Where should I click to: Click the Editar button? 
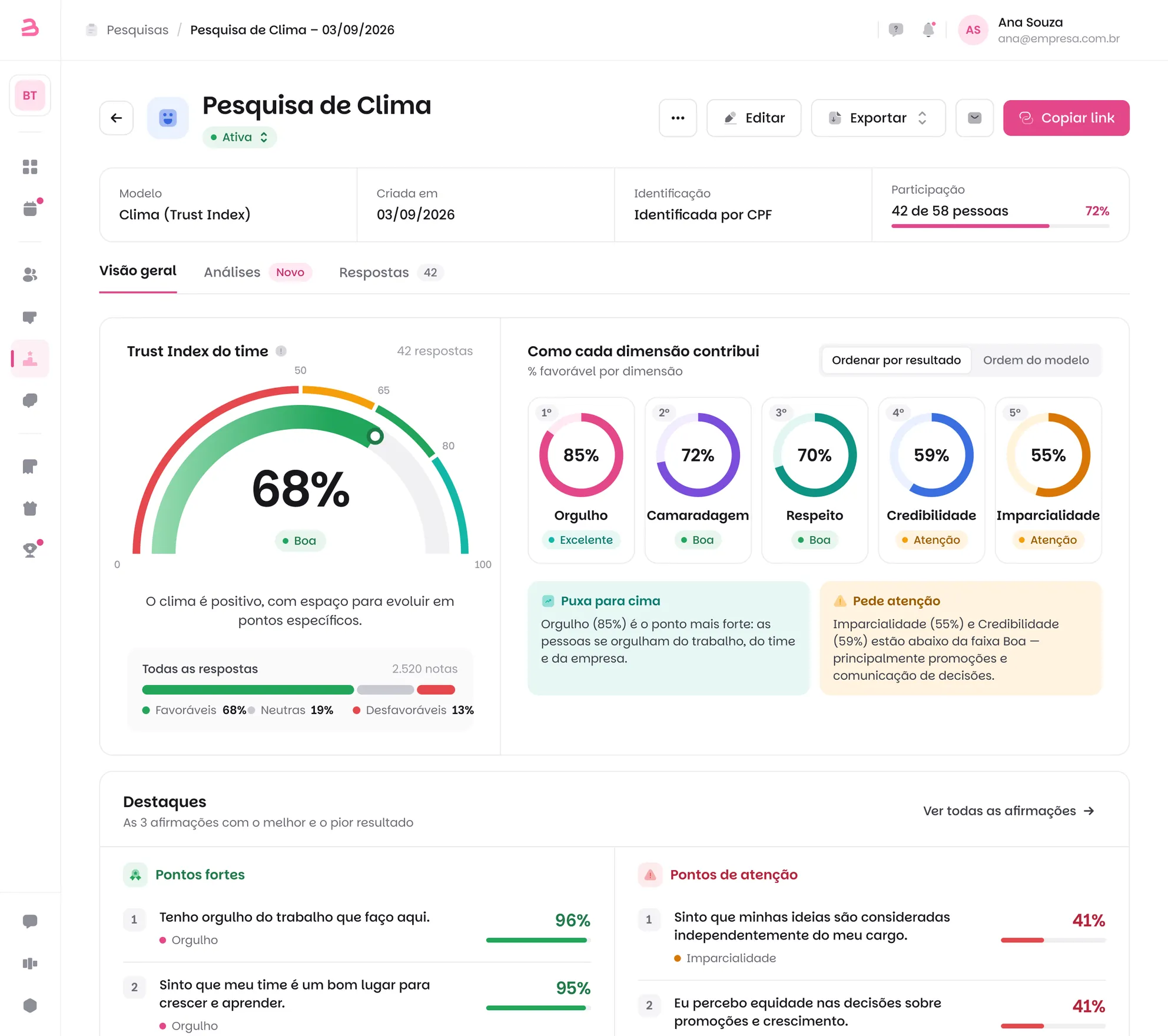754,118
